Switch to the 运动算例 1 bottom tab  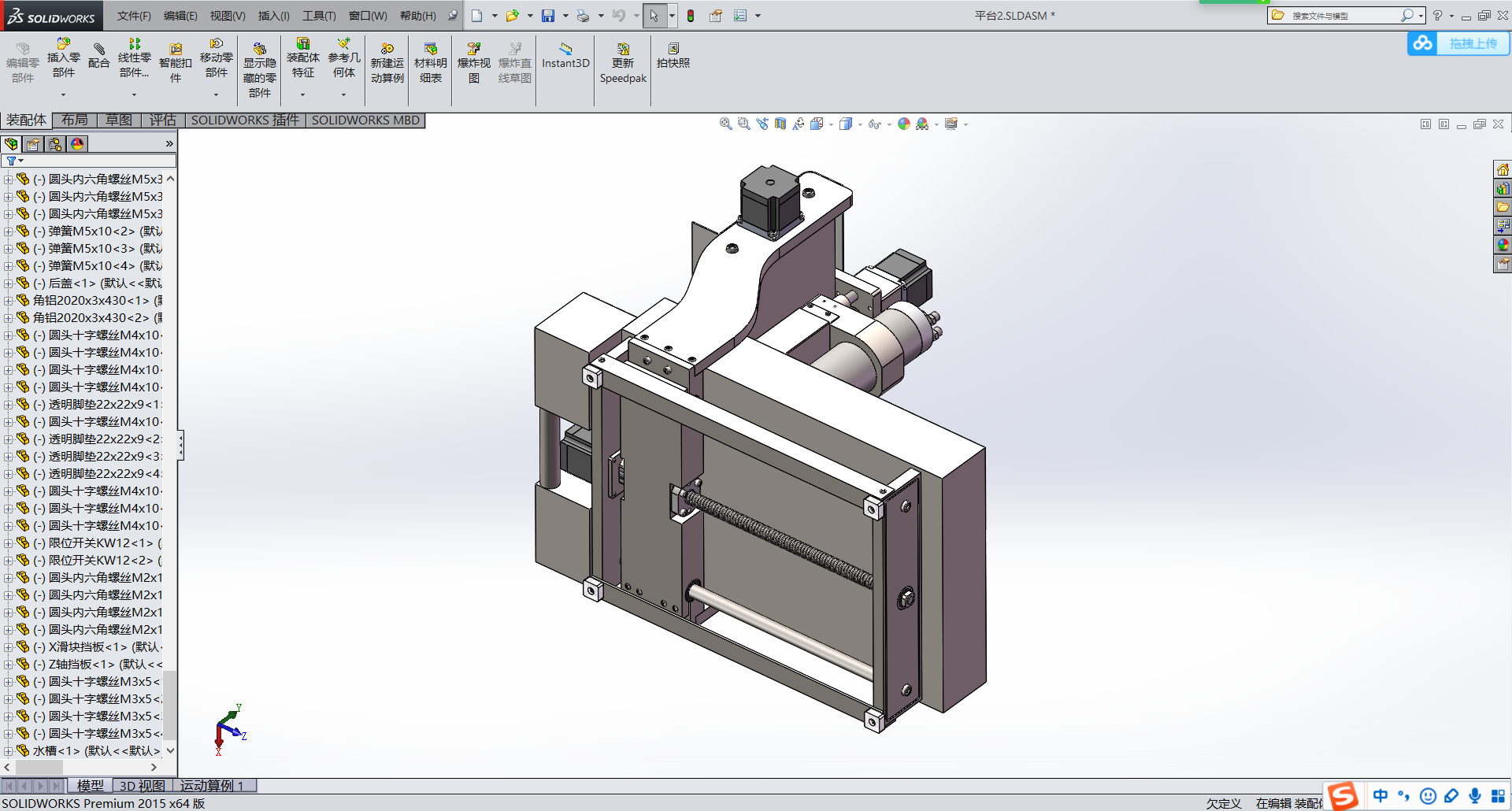(213, 786)
